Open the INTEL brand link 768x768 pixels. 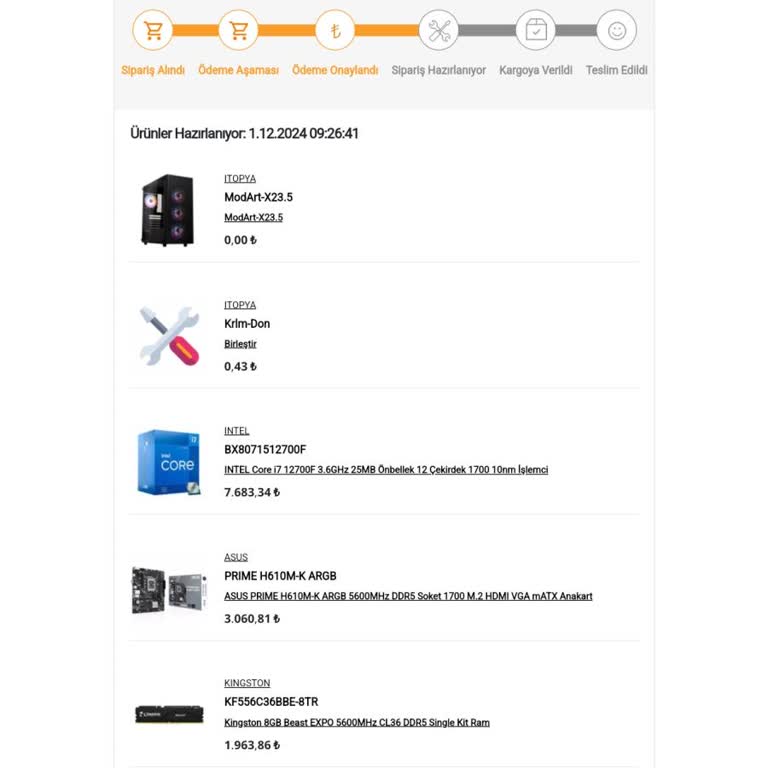237,431
